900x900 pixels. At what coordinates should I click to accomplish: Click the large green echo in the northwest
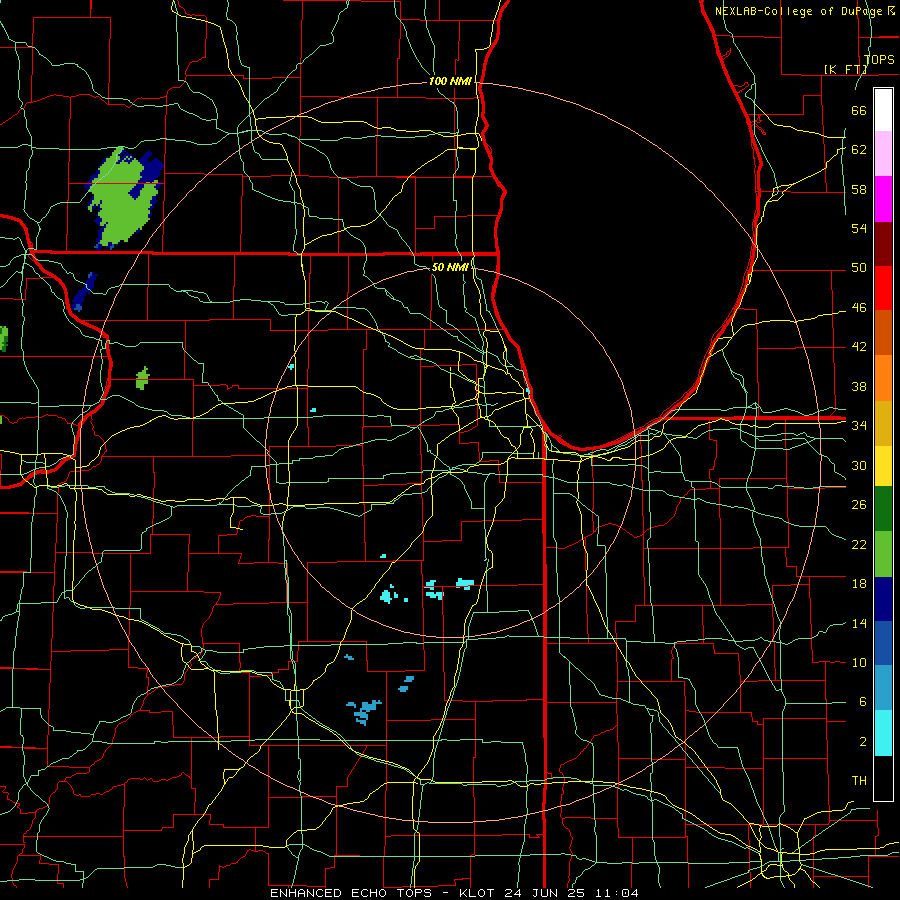(123, 197)
